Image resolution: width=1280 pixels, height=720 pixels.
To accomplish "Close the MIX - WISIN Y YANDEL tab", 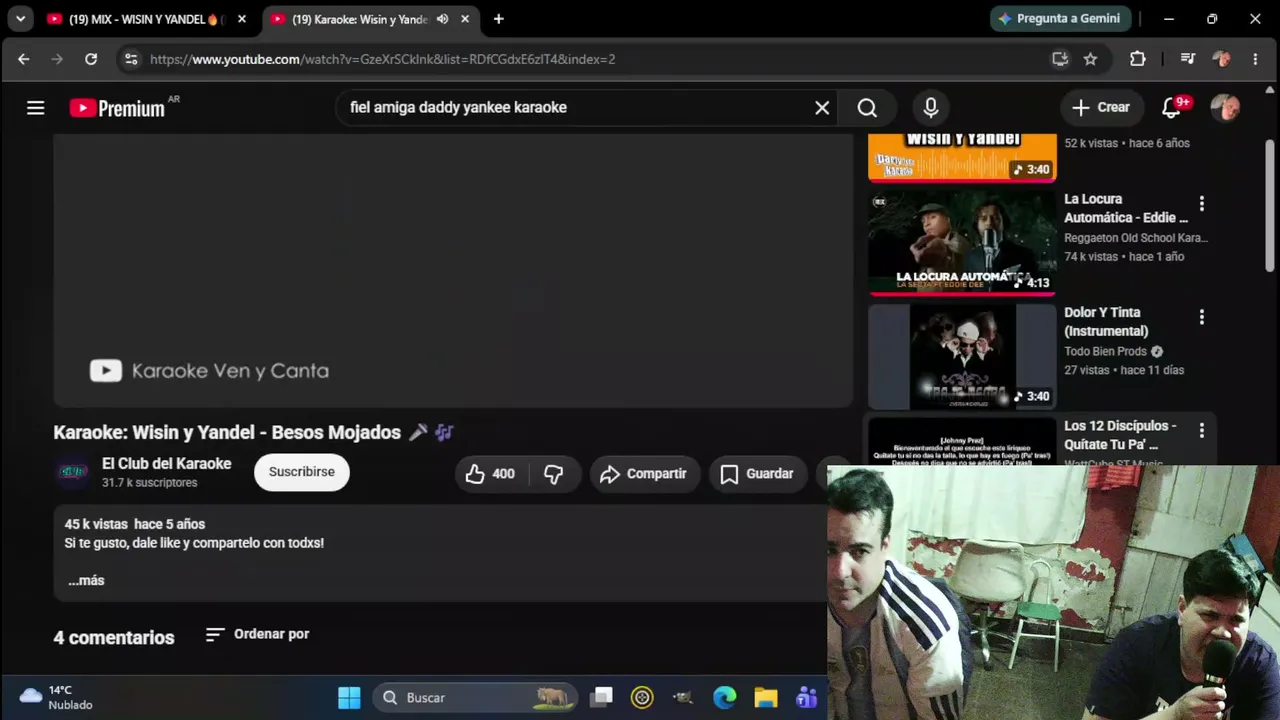I will (x=241, y=19).
